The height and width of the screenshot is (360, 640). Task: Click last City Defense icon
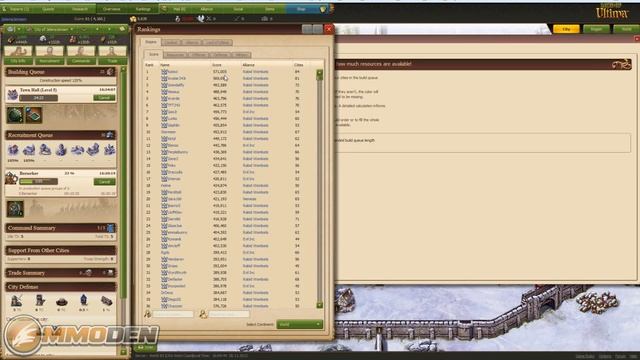click(x=106, y=302)
